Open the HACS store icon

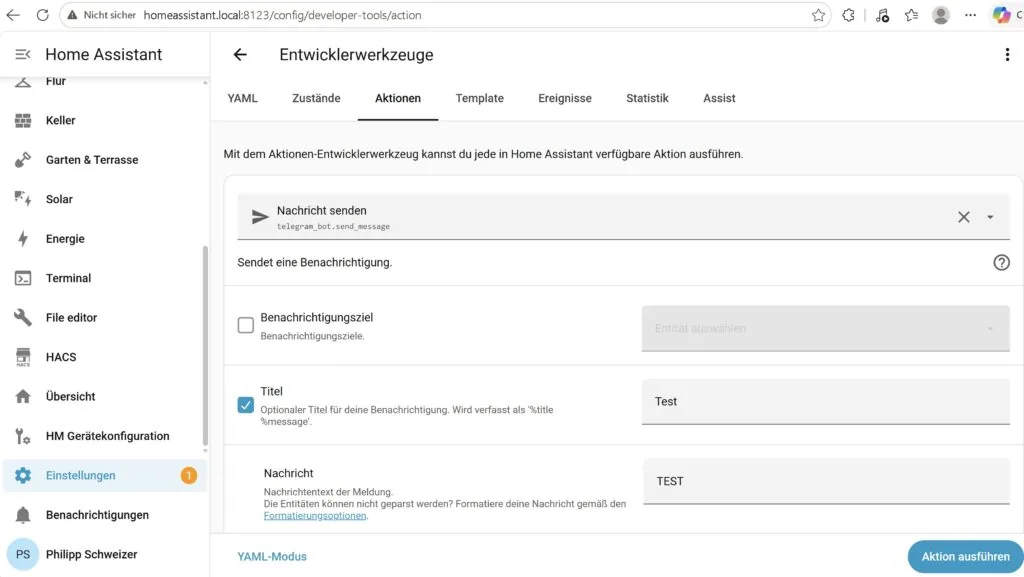tap(23, 357)
